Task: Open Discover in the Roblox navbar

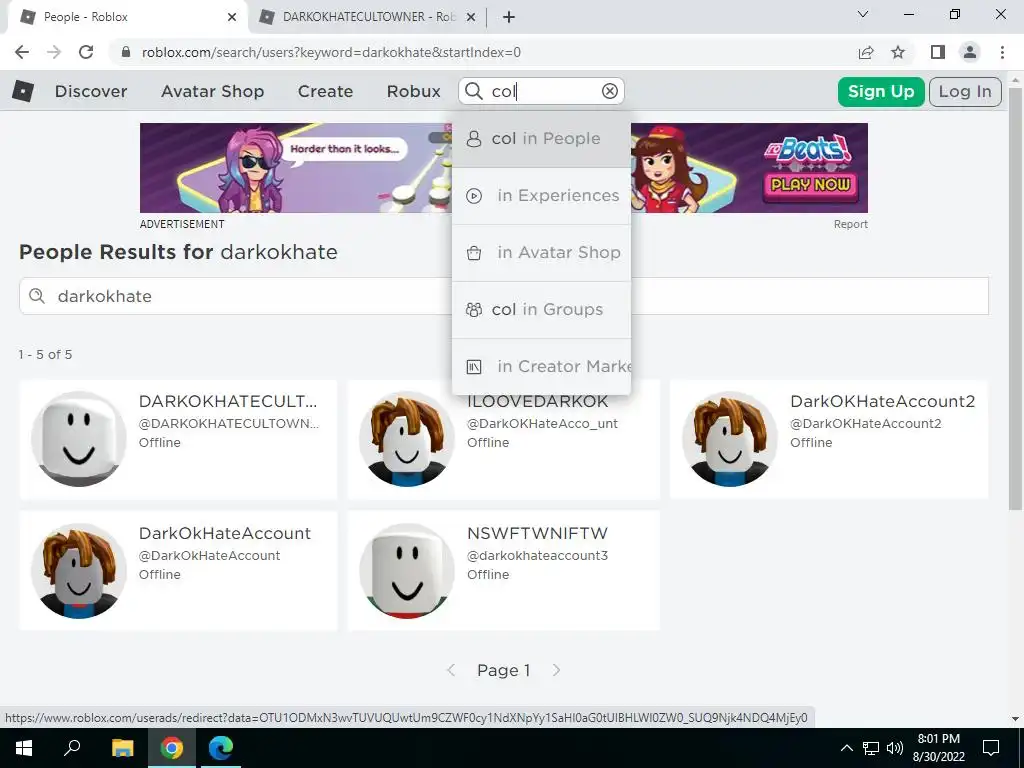Action: coord(91,91)
